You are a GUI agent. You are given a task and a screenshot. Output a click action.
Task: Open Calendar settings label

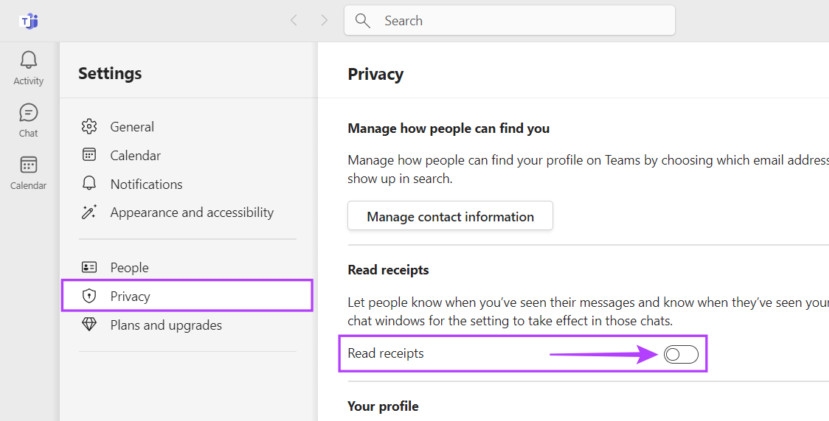click(135, 155)
